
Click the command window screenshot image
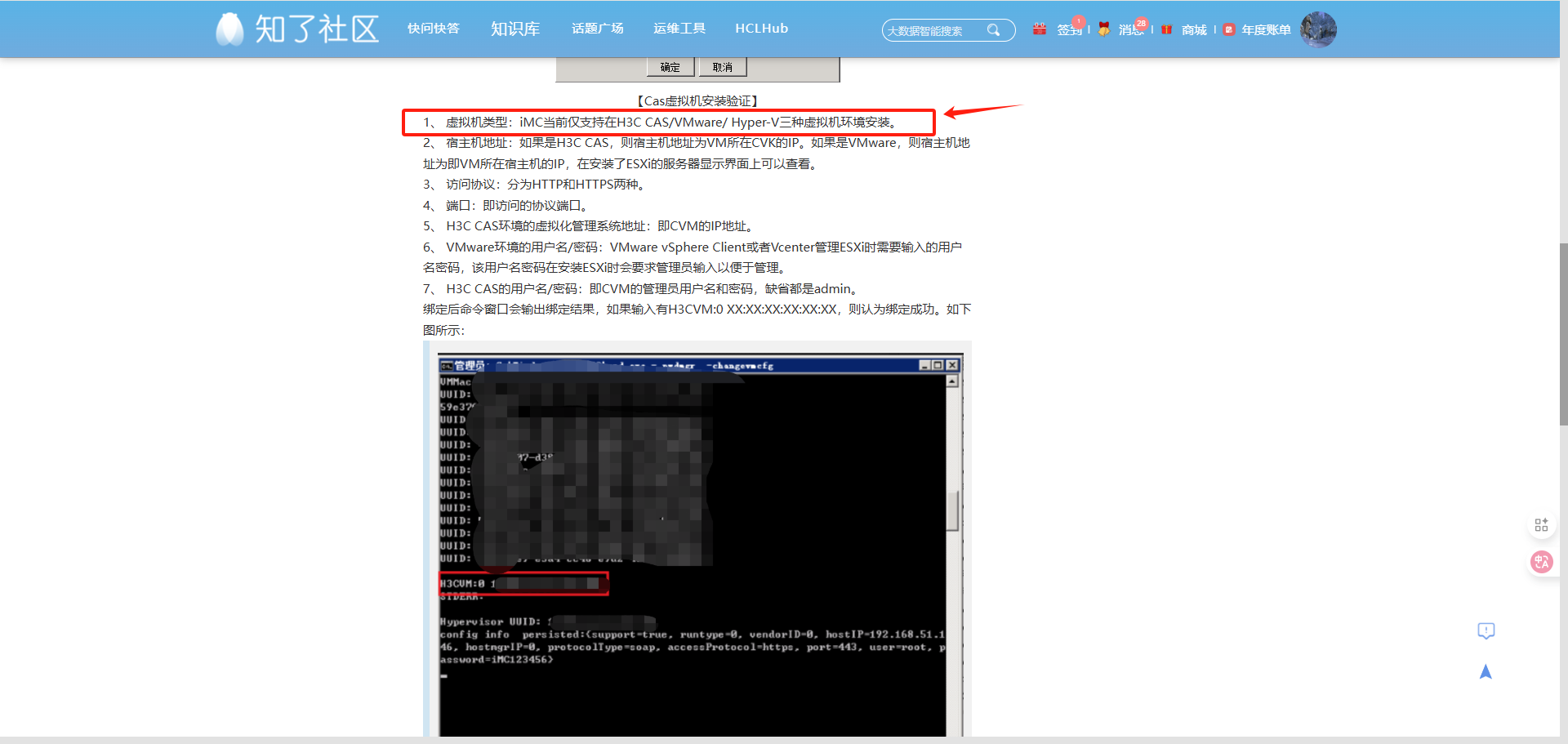[x=700, y=545]
